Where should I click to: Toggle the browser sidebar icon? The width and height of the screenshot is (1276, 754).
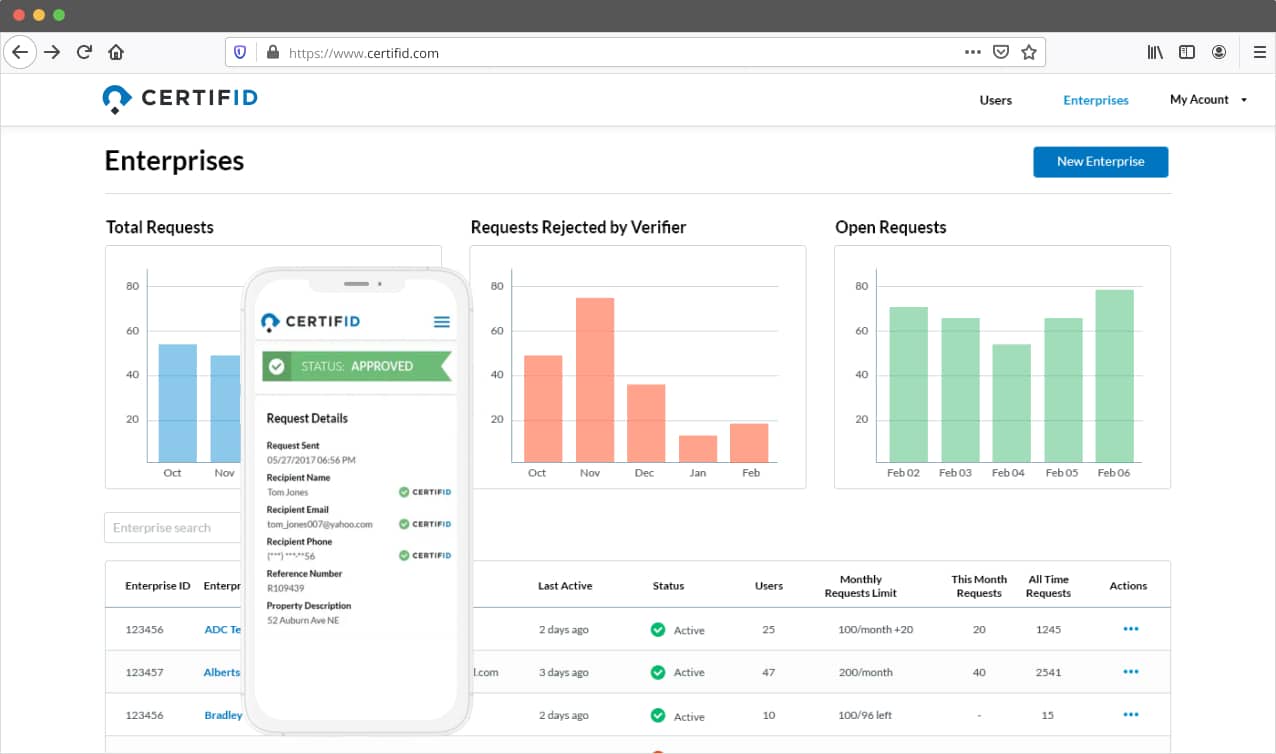click(1187, 52)
